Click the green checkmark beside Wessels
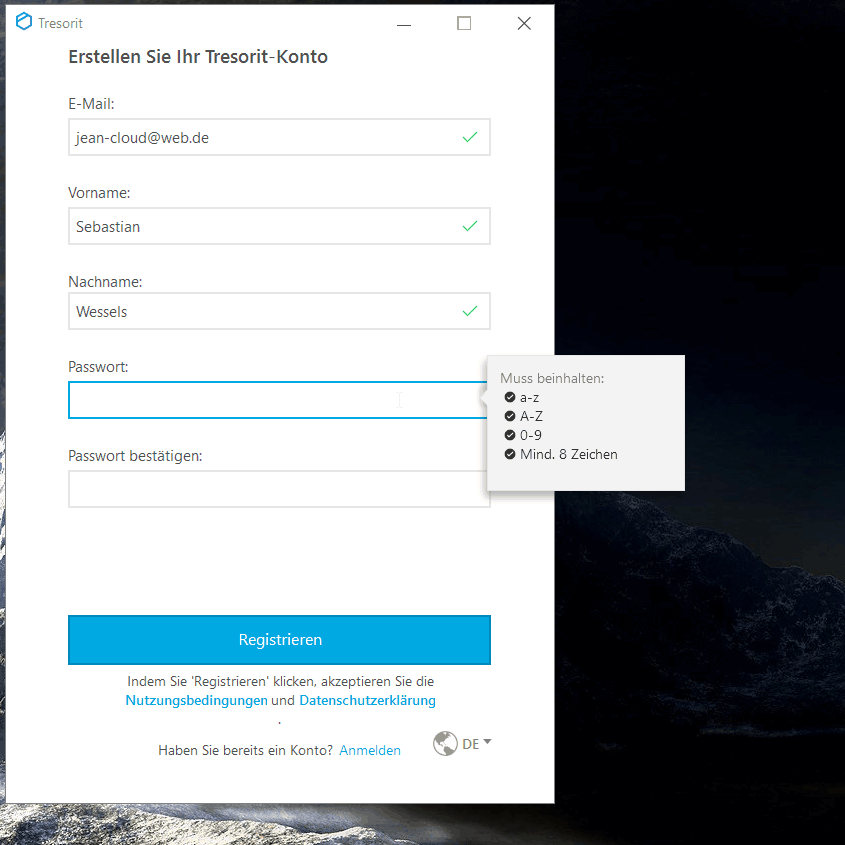The width and height of the screenshot is (845, 845). pos(470,312)
